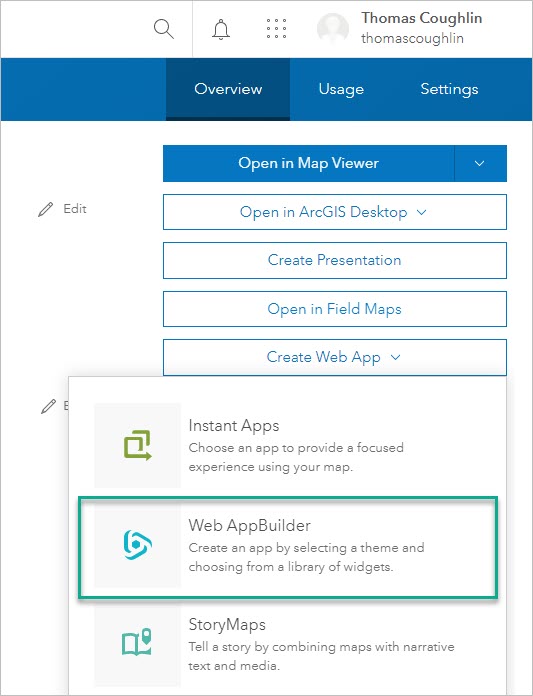This screenshot has height=696, width=533.
Task: Click the Edit link text
Action: 75,209
